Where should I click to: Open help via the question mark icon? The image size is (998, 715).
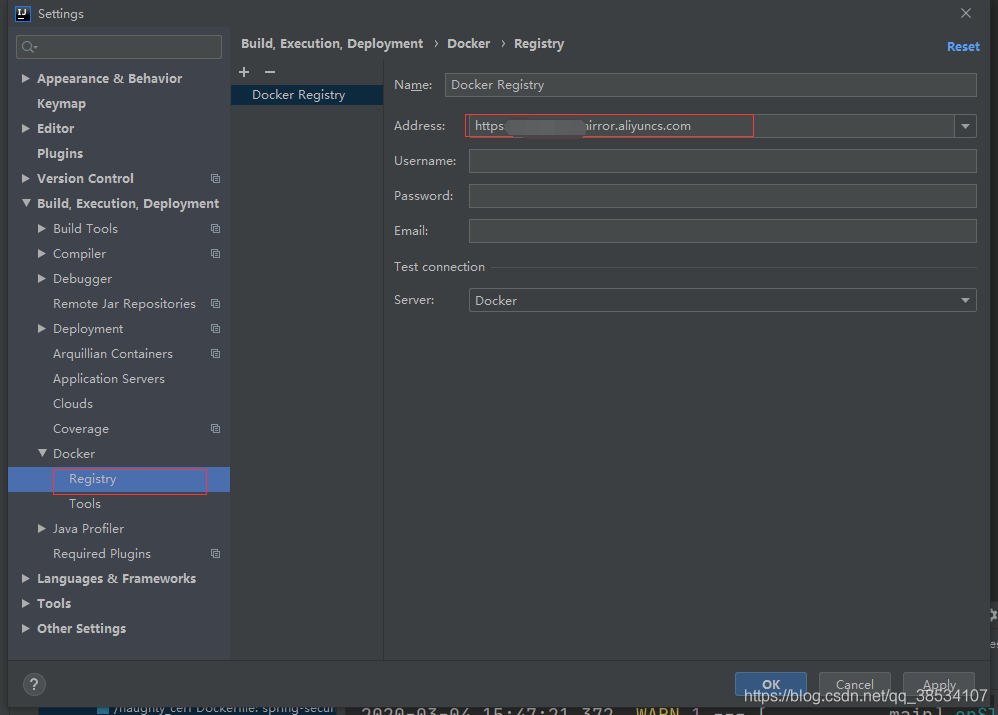(x=33, y=684)
